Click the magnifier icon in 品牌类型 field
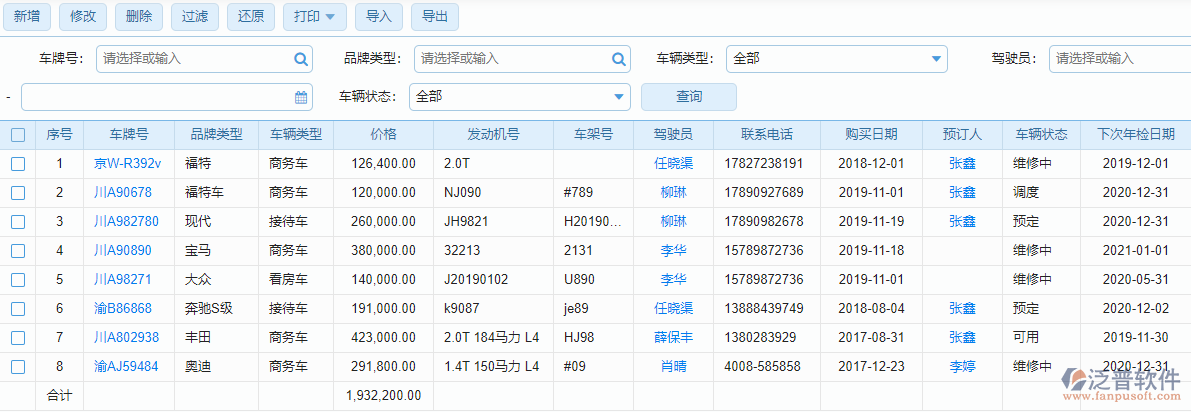1191x412 pixels. tap(618, 59)
